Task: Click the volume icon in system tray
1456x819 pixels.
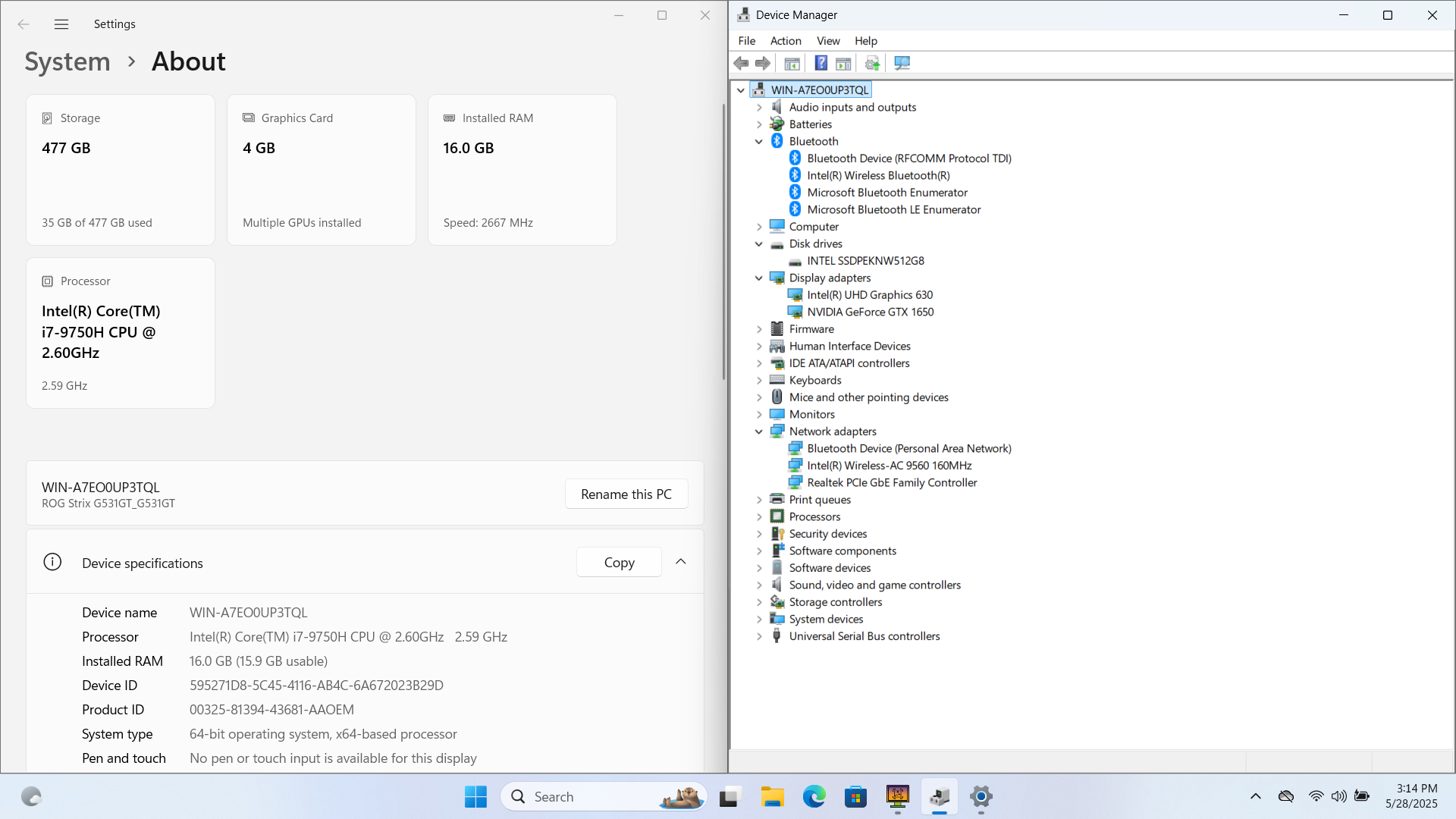Action: pyautogui.click(x=1338, y=796)
